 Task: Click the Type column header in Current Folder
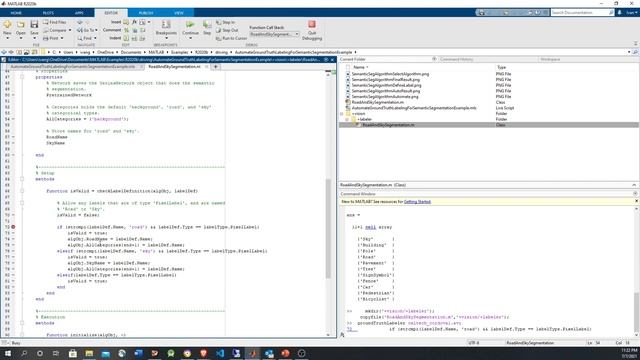click(501, 67)
